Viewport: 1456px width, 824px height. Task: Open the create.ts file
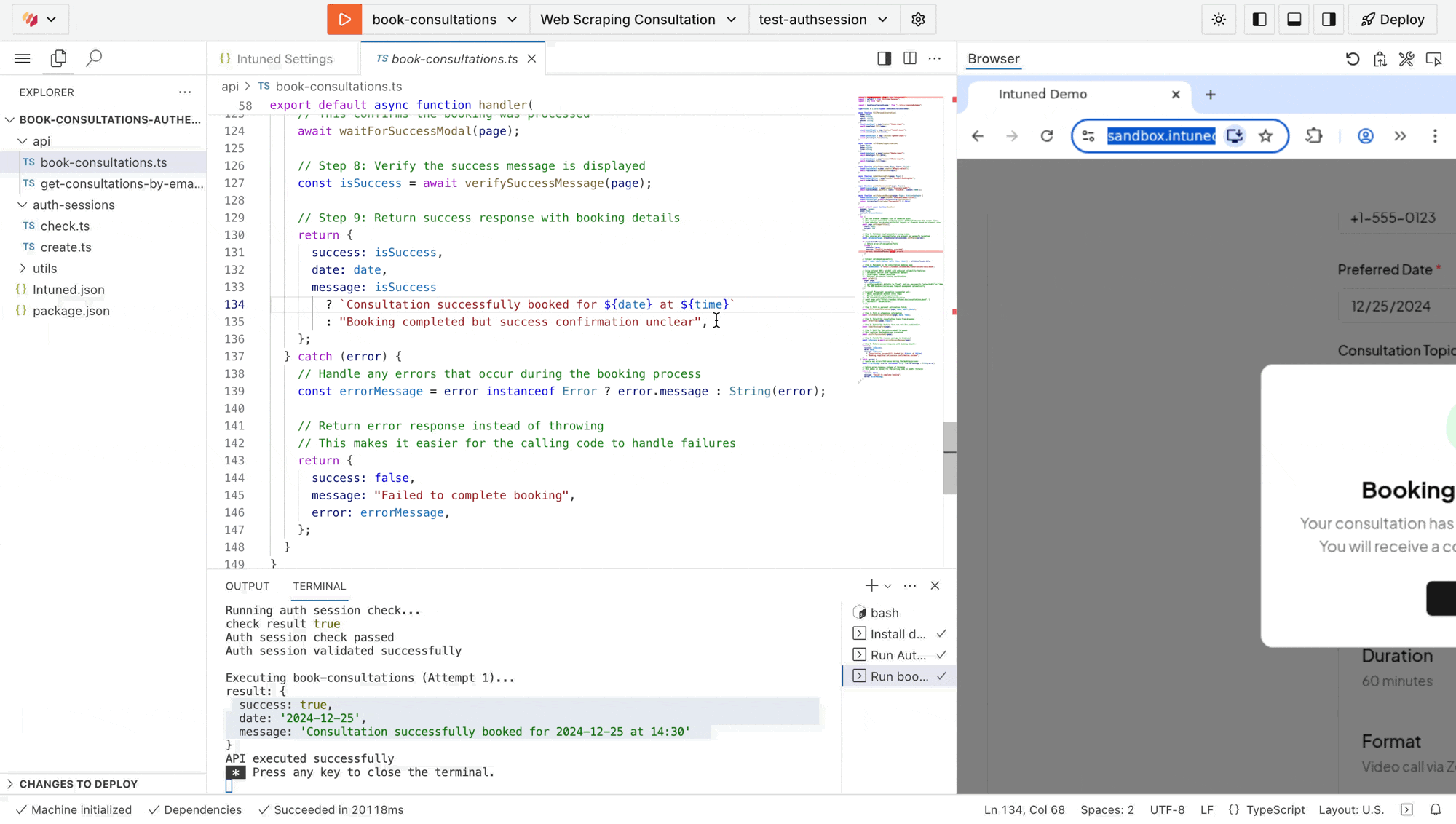pos(66,247)
